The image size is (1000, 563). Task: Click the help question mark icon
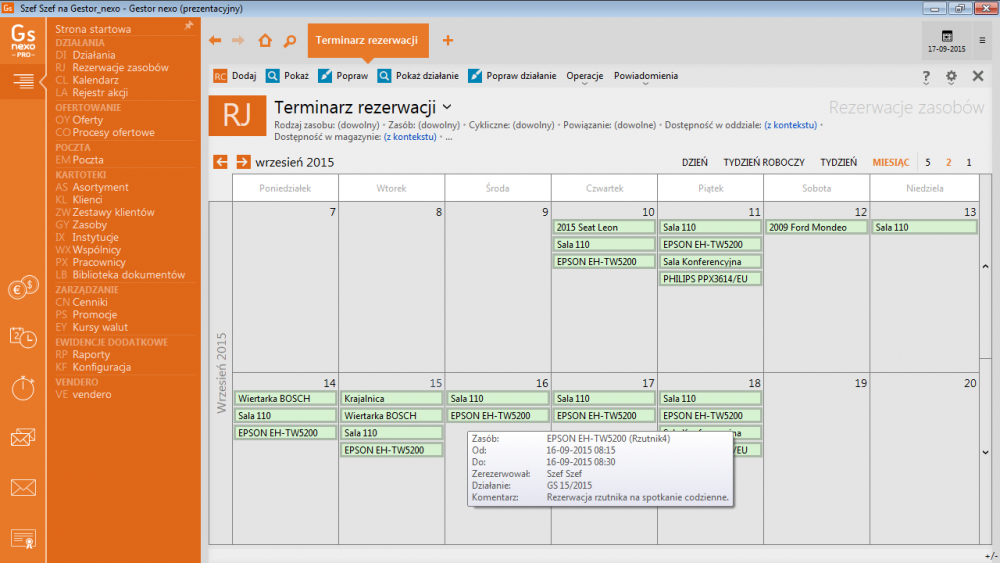(x=926, y=76)
